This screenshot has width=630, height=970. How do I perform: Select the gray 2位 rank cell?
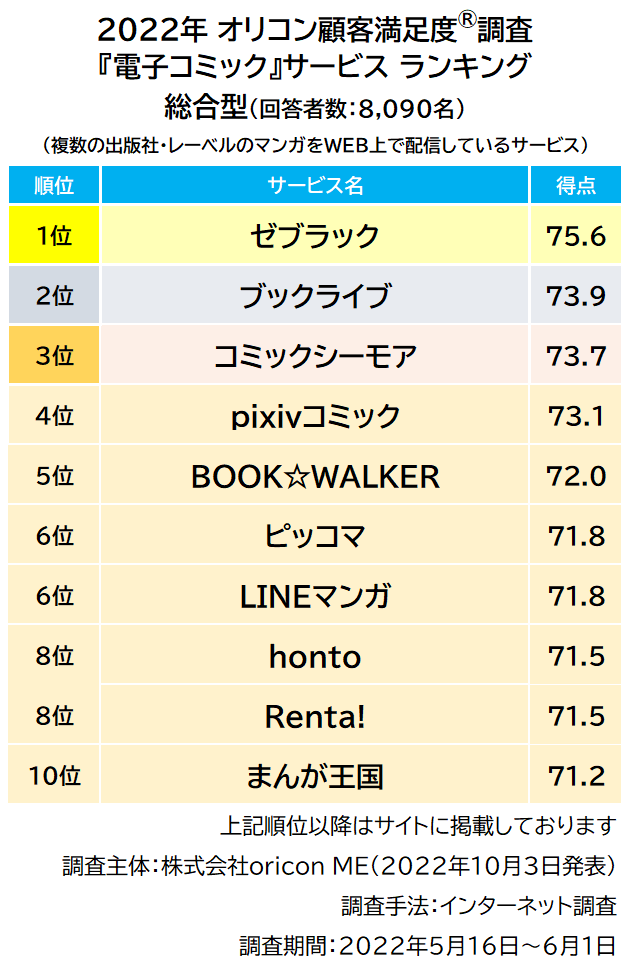coord(54,296)
